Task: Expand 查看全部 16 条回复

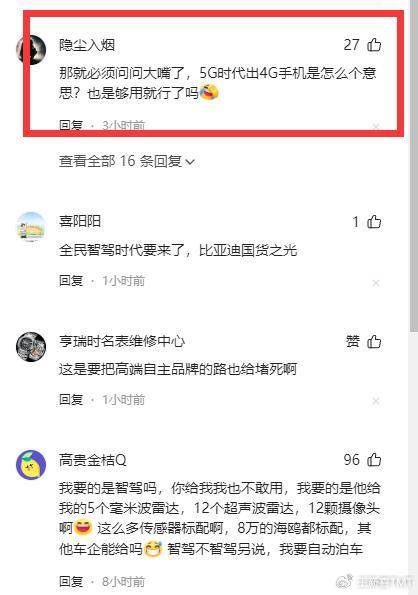Action: 127,161
